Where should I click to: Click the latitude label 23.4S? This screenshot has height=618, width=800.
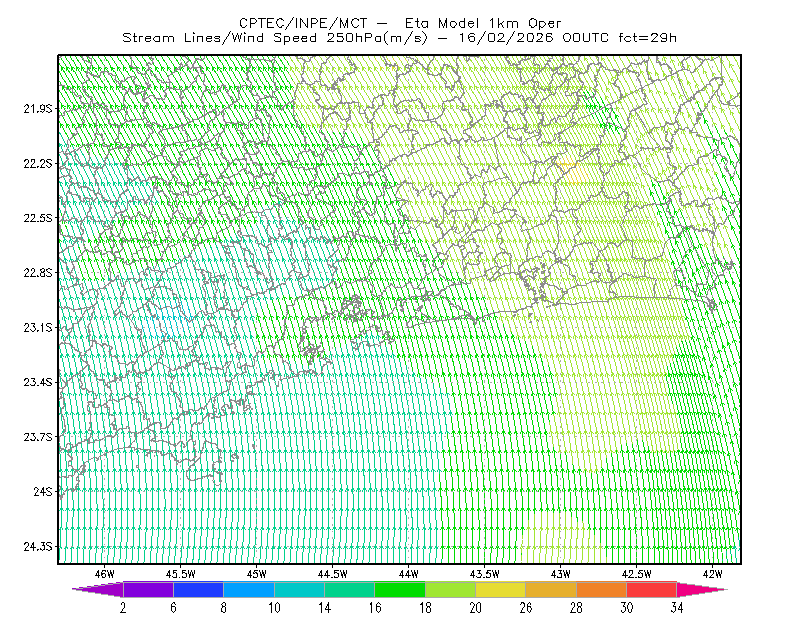(37, 382)
